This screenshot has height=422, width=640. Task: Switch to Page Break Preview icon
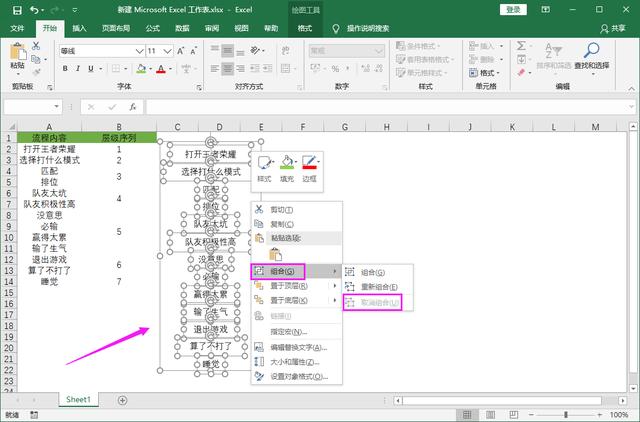pyautogui.click(x=513, y=415)
